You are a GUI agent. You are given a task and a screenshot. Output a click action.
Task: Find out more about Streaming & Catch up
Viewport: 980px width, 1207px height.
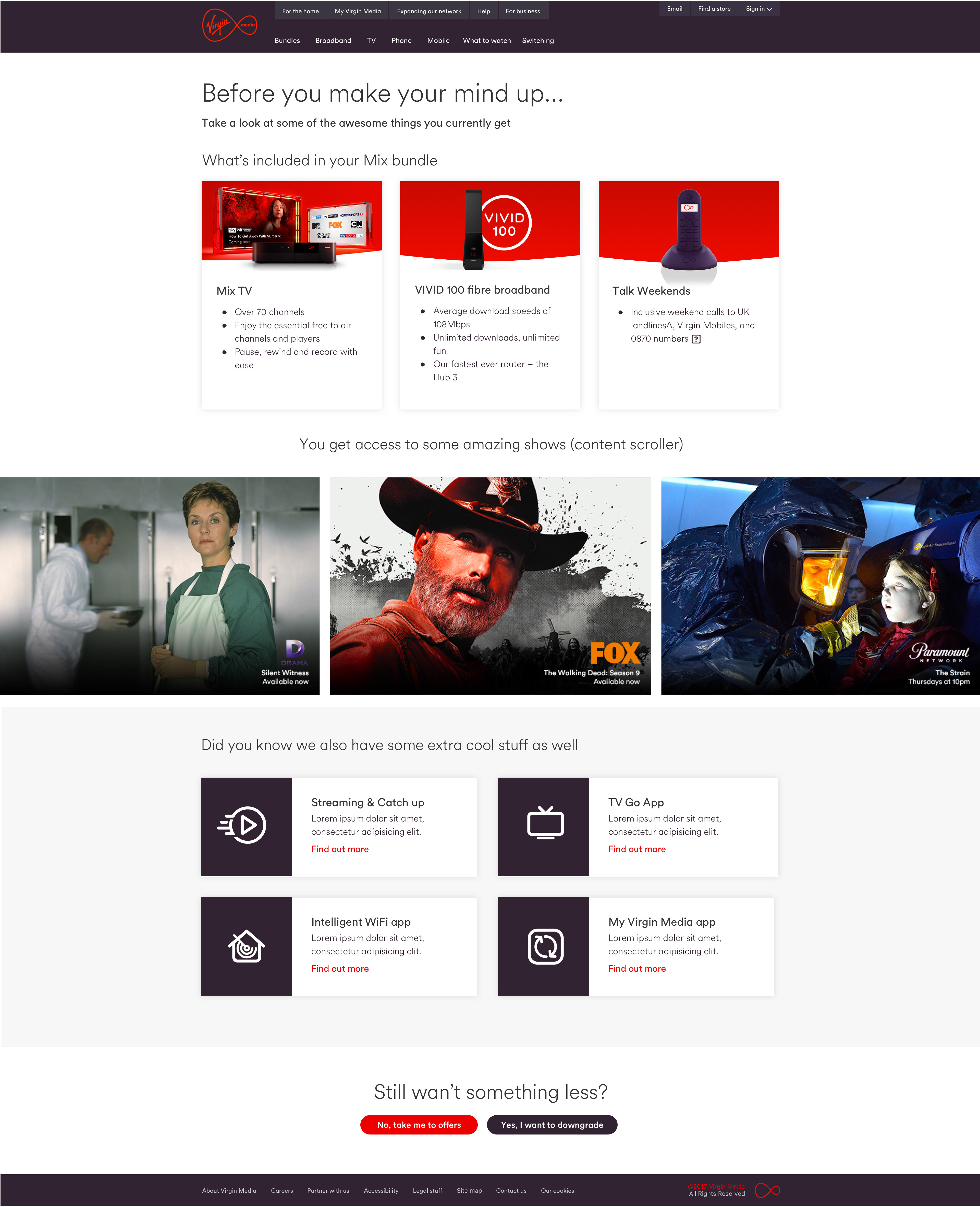coord(340,849)
